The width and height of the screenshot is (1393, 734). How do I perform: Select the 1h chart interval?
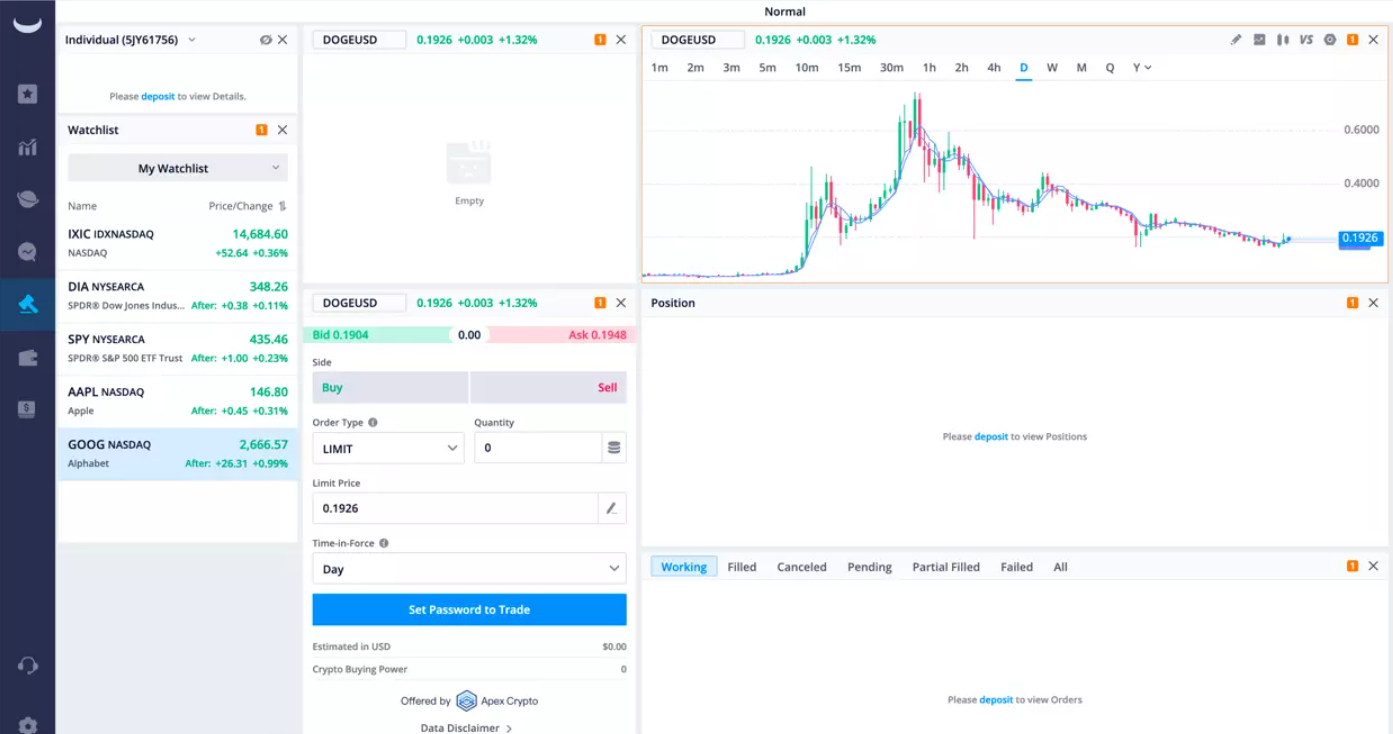pyautogui.click(x=929, y=68)
